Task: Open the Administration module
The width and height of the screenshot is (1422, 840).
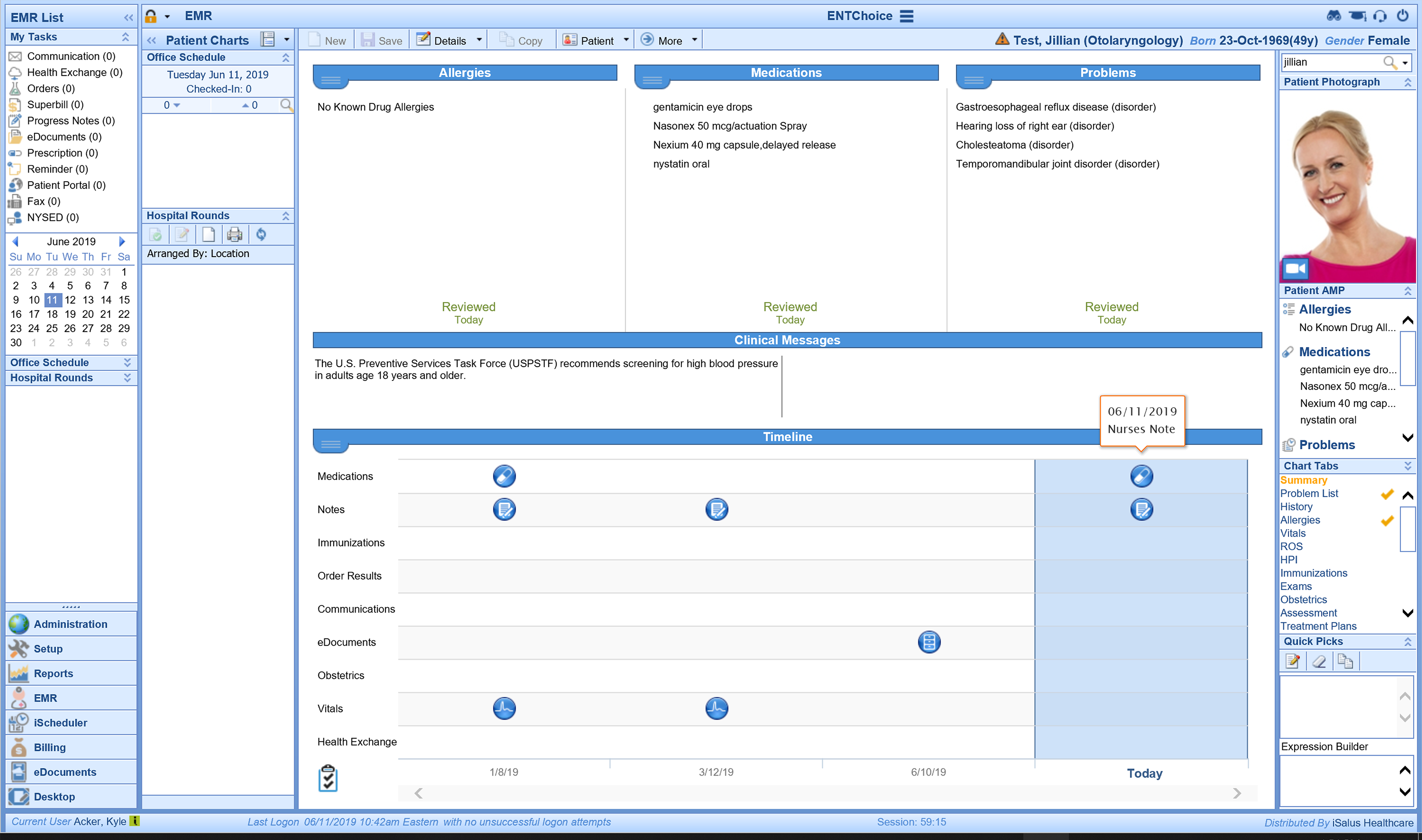Action: click(70, 624)
